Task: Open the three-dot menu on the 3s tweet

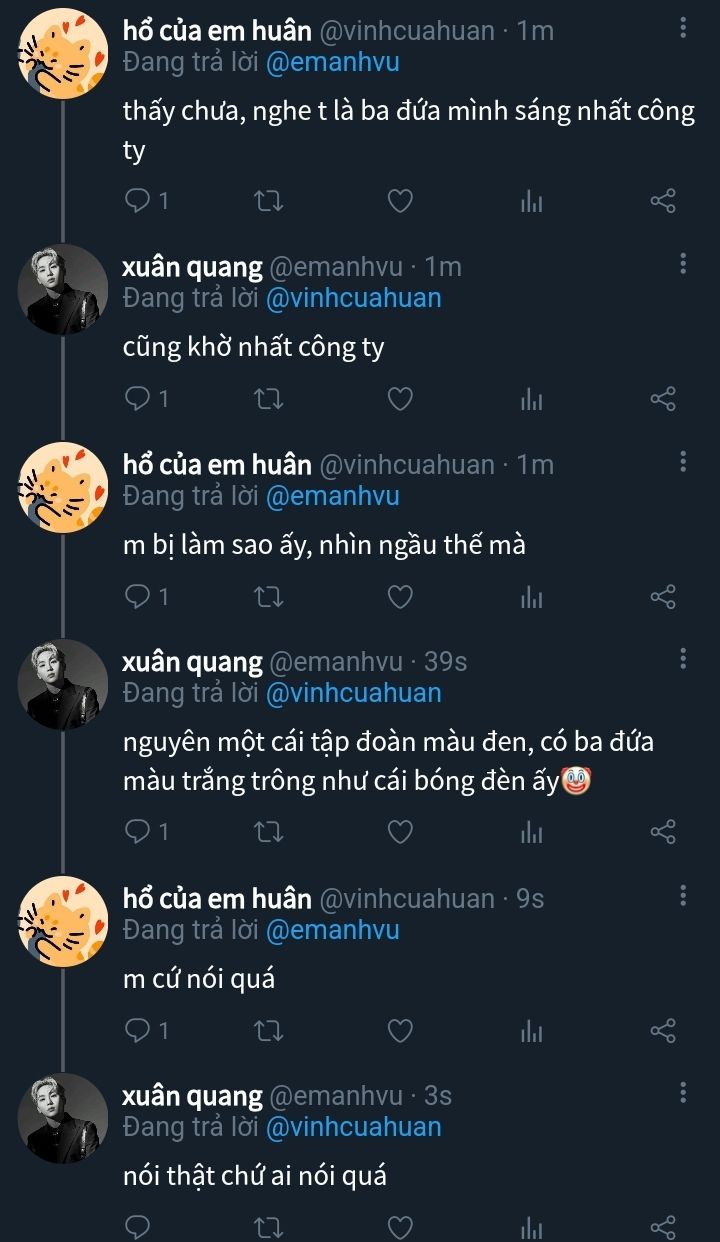Action: pyautogui.click(x=683, y=1092)
